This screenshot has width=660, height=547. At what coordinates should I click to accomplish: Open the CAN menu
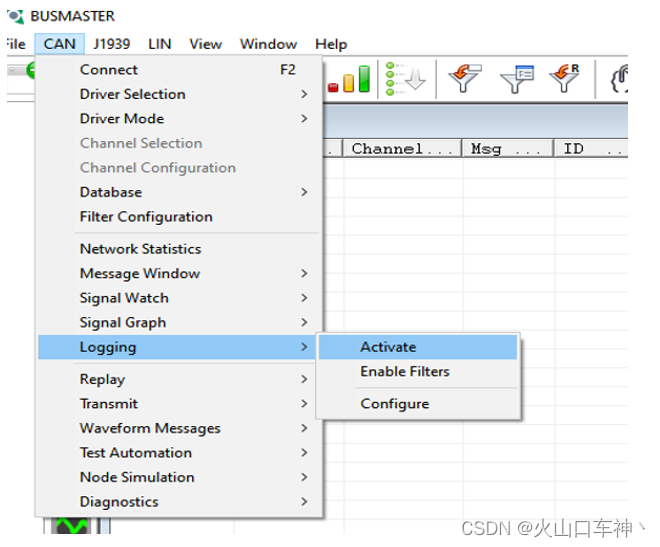point(59,44)
